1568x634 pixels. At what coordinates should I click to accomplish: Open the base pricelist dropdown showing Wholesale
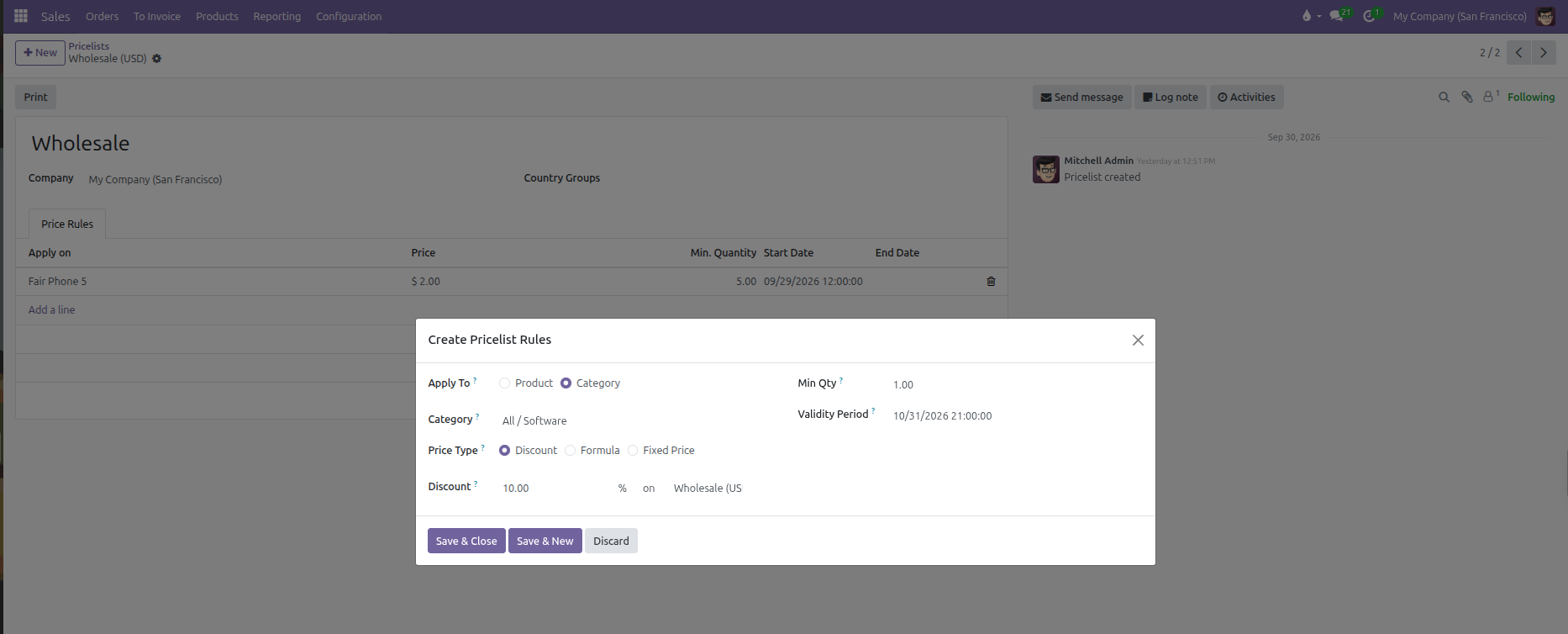pyautogui.click(x=708, y=489)
